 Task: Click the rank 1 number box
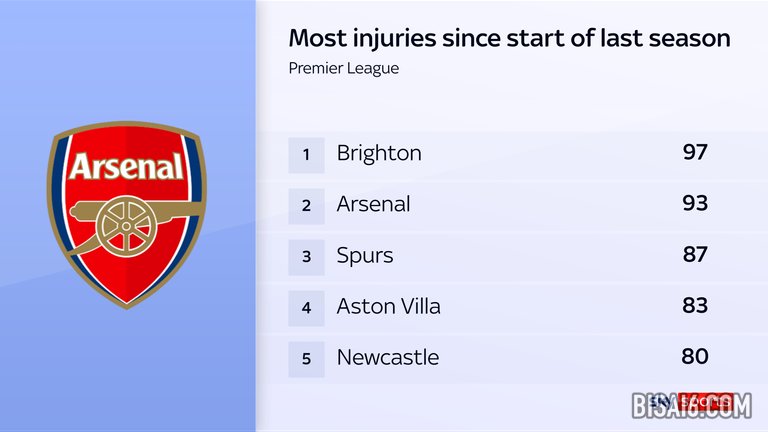[x=307, y=154]
